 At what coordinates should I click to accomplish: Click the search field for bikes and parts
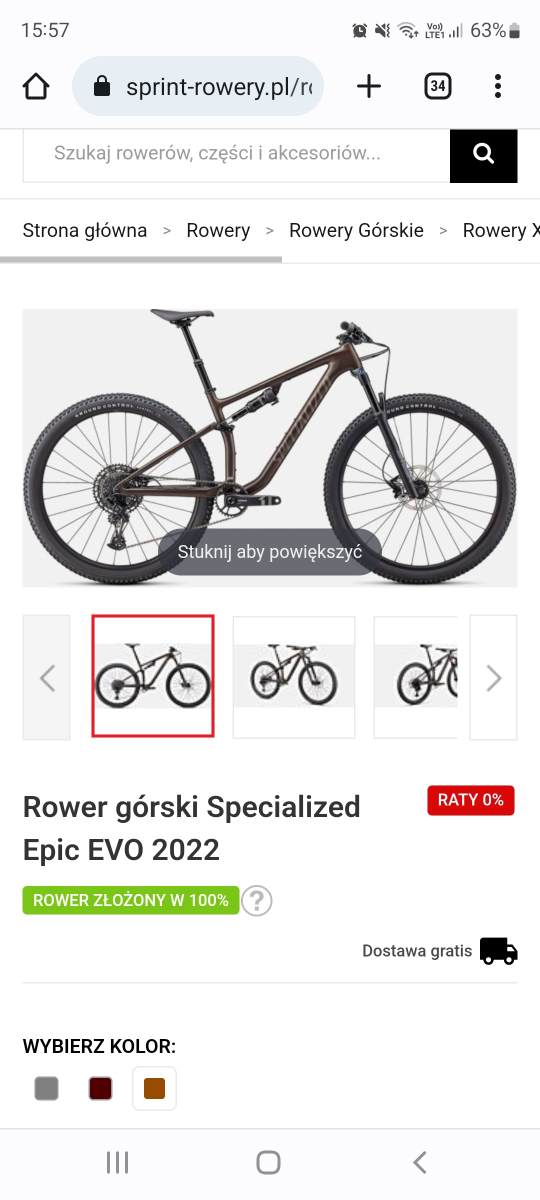(236, 154)
